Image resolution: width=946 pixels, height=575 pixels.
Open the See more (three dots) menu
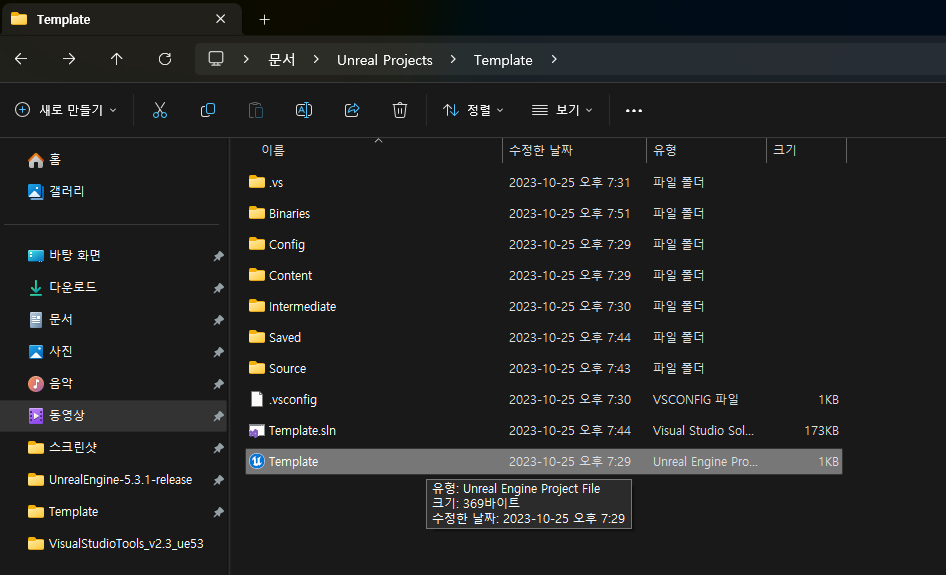633,110
